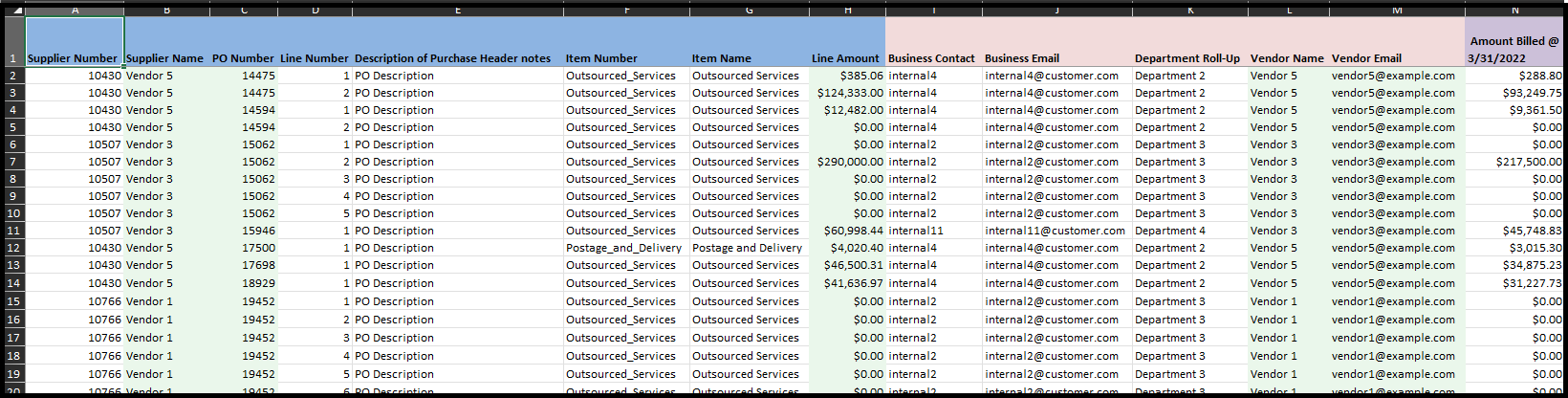Image resolution: width=1568 pixels, height=398 pixels.
Task: Select the Amount Billed @ 3/31/2022 header
Action: [x=1514, y=49]
